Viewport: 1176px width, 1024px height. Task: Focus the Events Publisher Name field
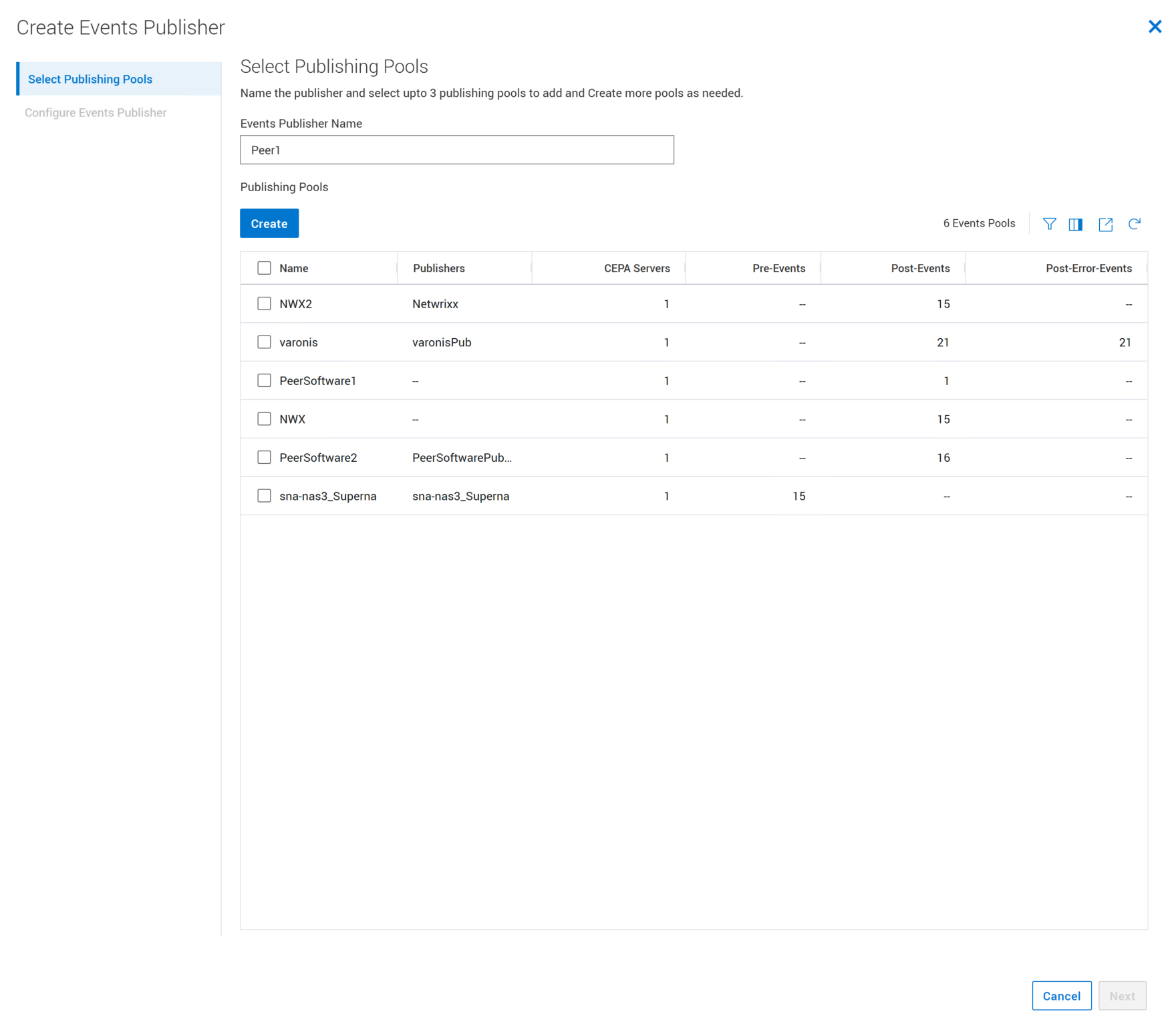[457, 150]
